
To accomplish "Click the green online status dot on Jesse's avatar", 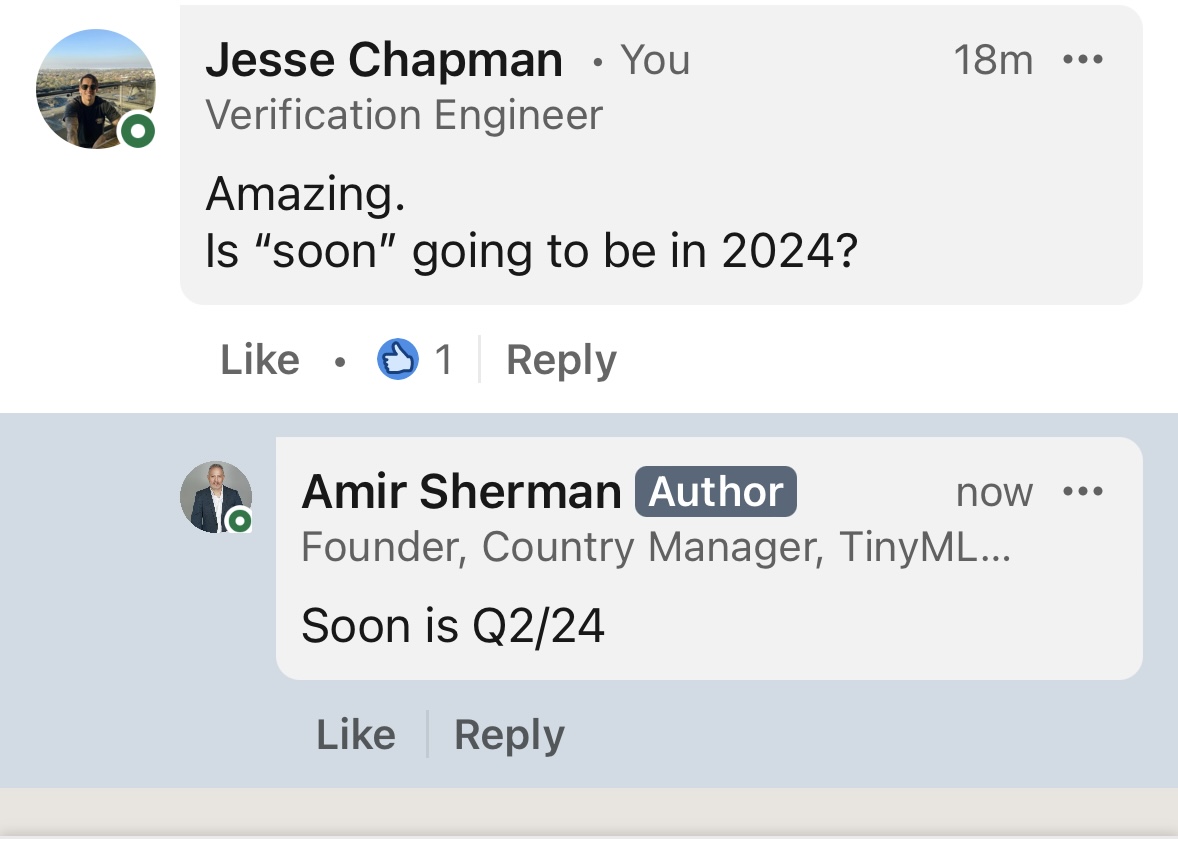I will pyautogui.click(x=137, y=130).
